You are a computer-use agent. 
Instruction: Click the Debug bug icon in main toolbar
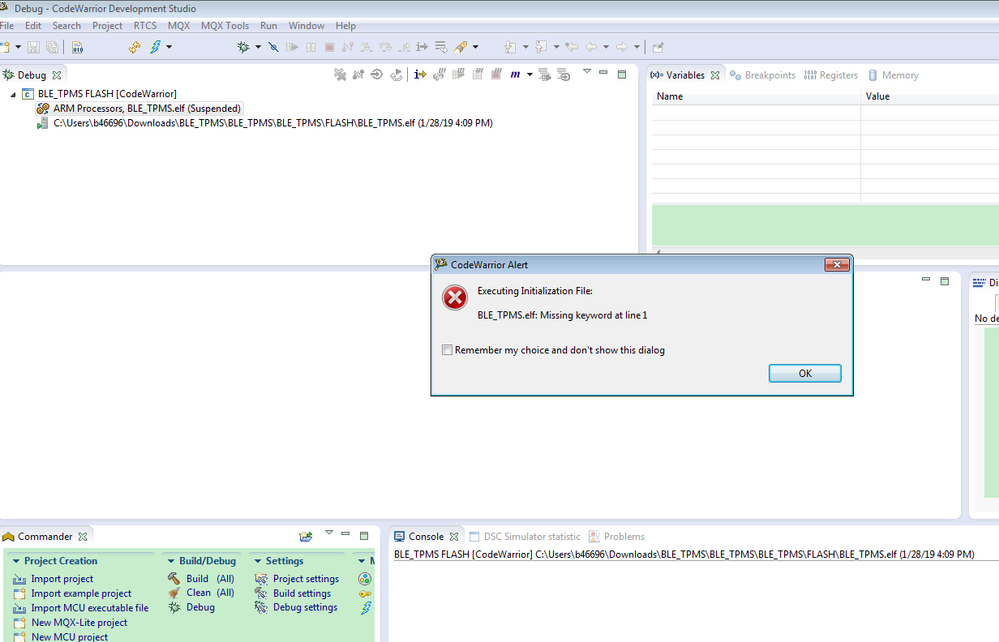click(x=243, y=47)
